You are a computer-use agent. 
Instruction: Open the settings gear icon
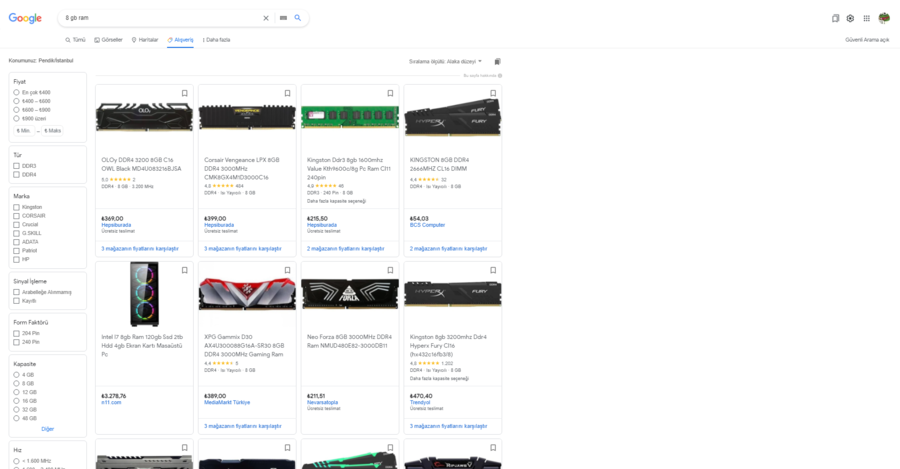coord(850,18)
